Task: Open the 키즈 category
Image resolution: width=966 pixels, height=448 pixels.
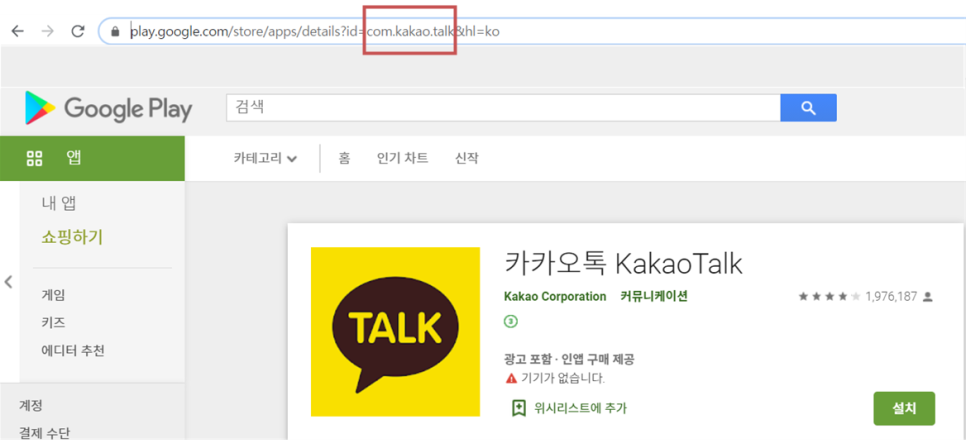Action: [x=53, y=323]
